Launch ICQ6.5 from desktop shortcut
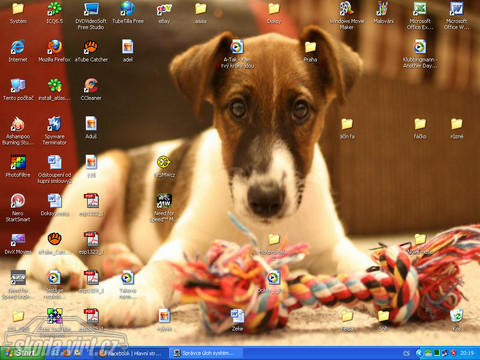The image size is (480, 360). tap(54, 13)
